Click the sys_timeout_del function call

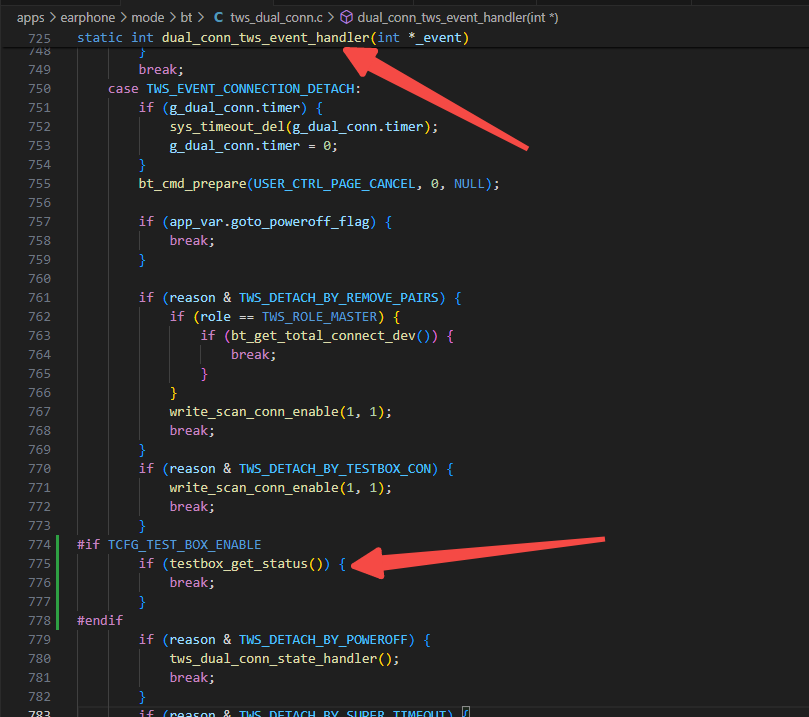(x=227, y=127)
